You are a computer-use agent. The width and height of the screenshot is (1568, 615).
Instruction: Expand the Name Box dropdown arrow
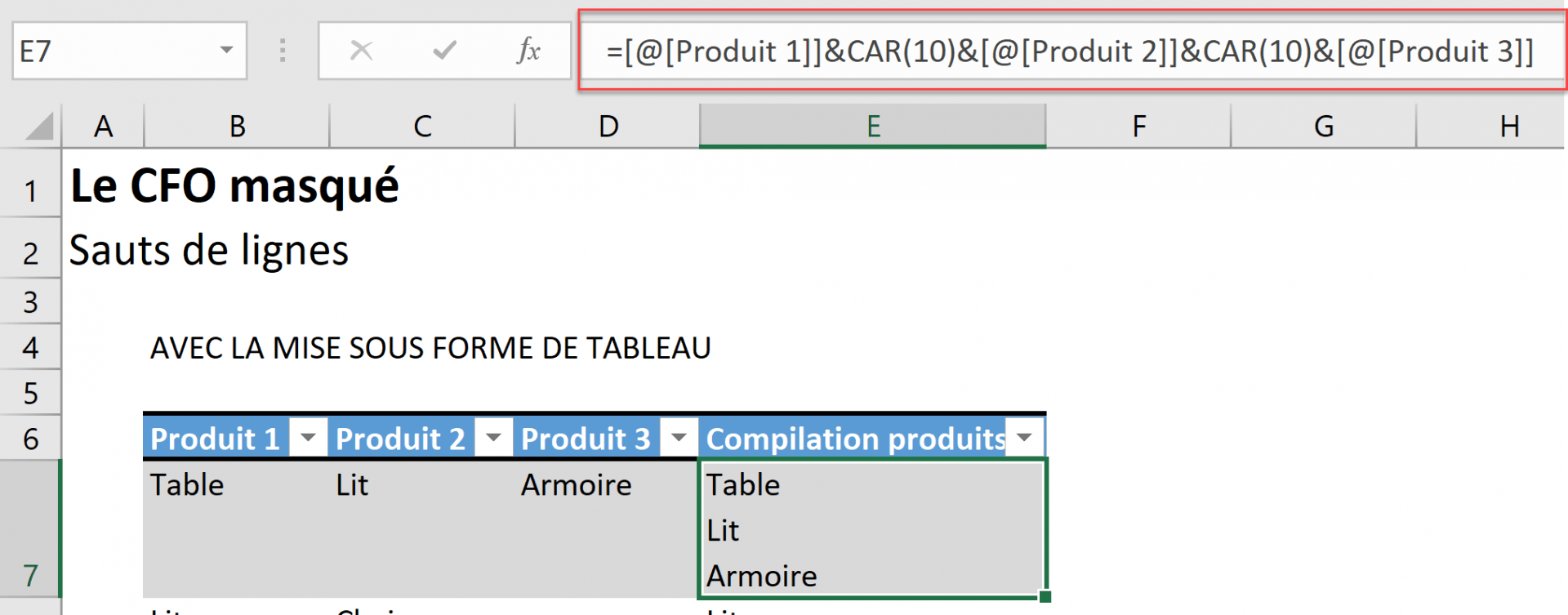pos(226,51)
